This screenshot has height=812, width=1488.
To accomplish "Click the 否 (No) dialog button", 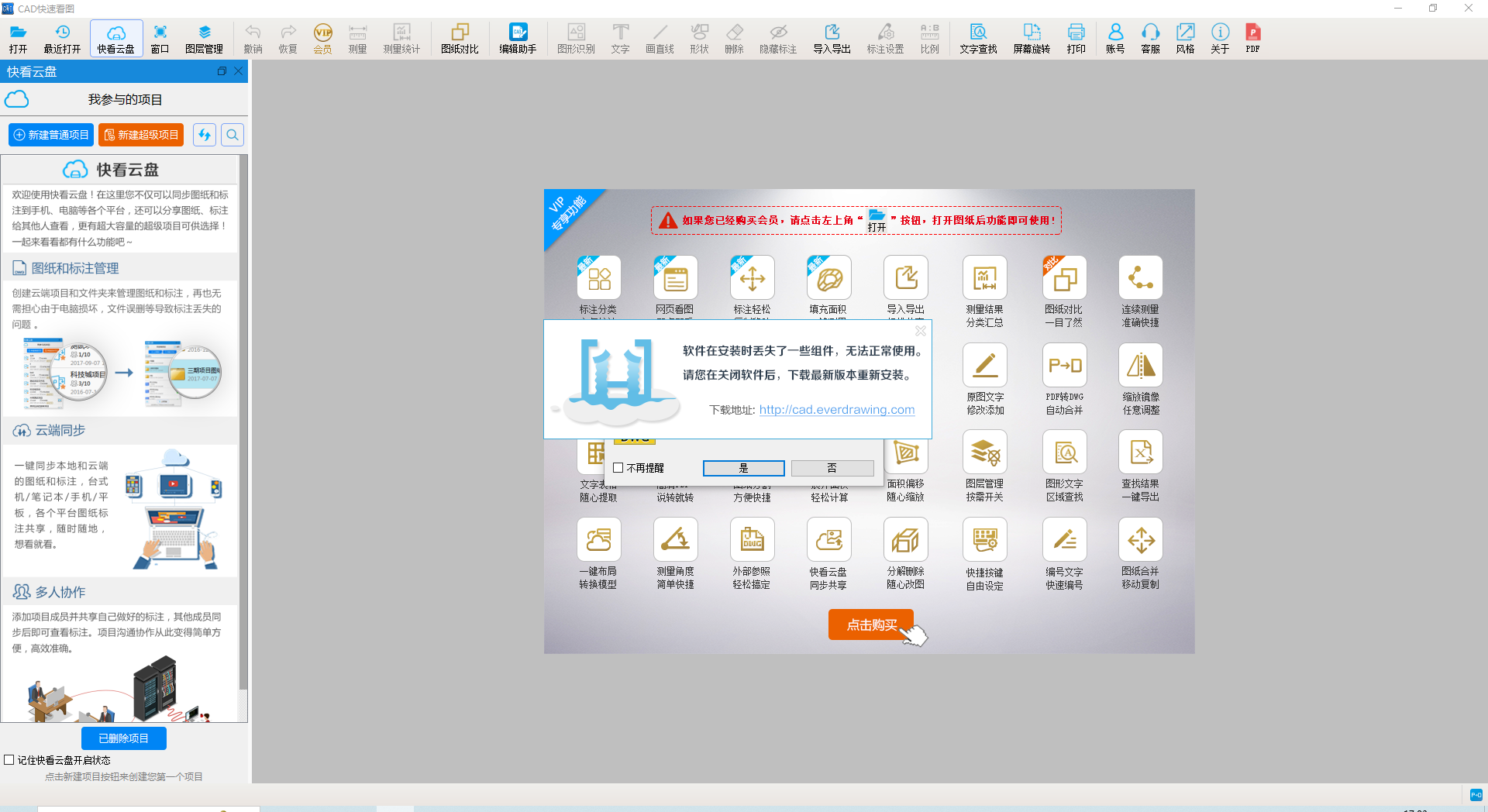I will tap(832, 468).
